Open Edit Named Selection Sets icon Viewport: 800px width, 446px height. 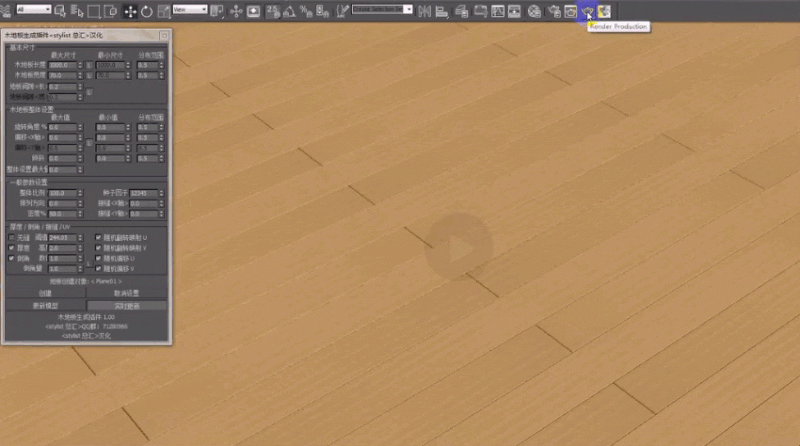342,11
